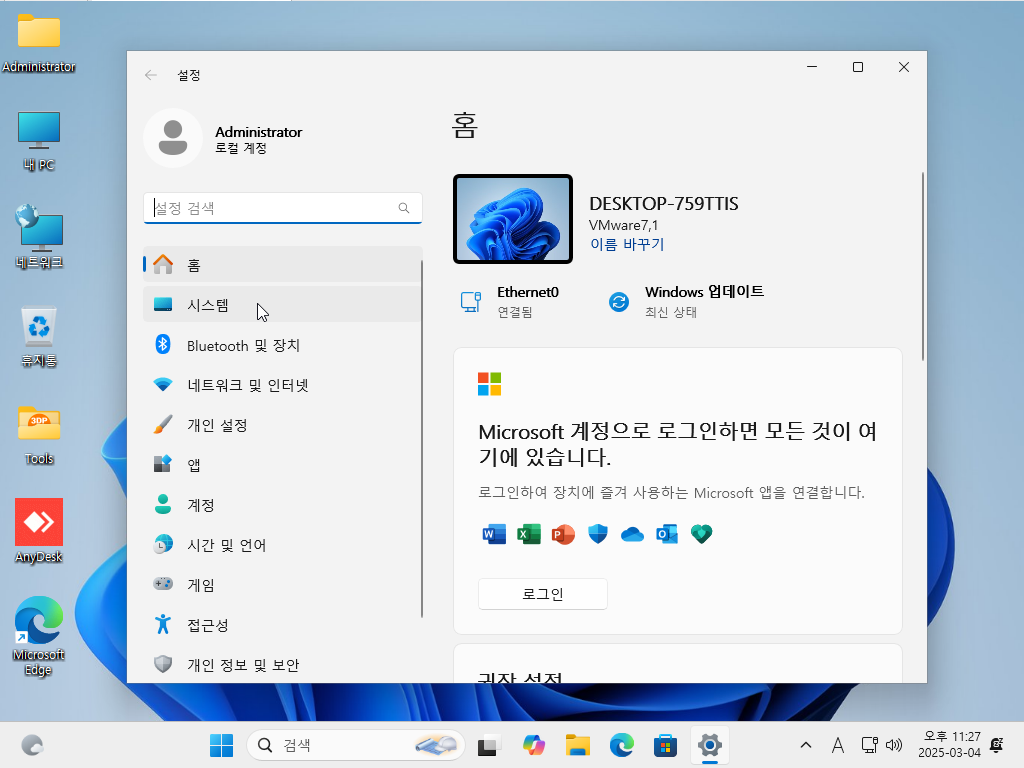Open Microsoft Store from the taskbar
The height and width of the screenshot is (768, 1024).
(x=665, y=745)
